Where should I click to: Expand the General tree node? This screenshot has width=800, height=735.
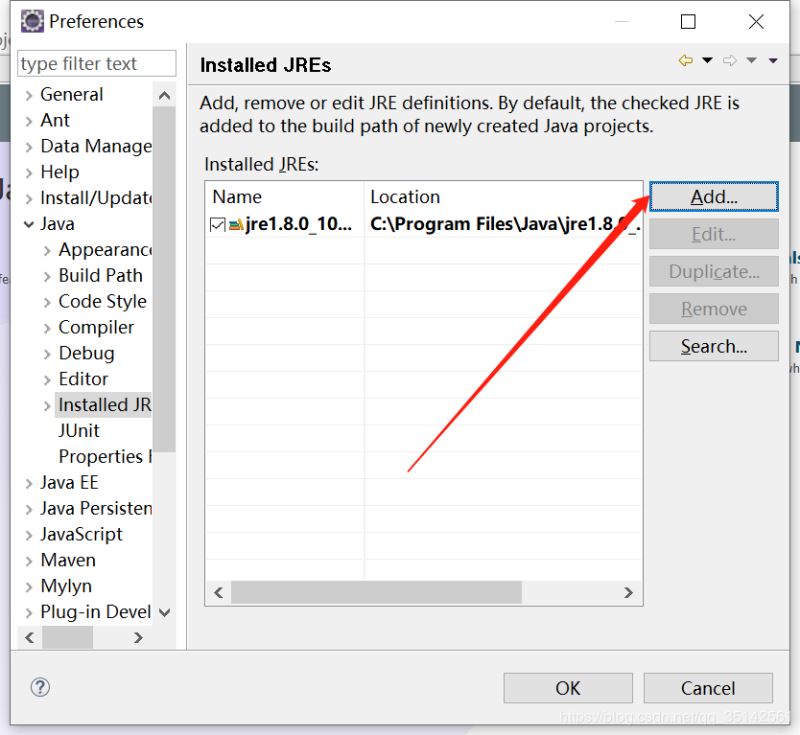point(29,95)
